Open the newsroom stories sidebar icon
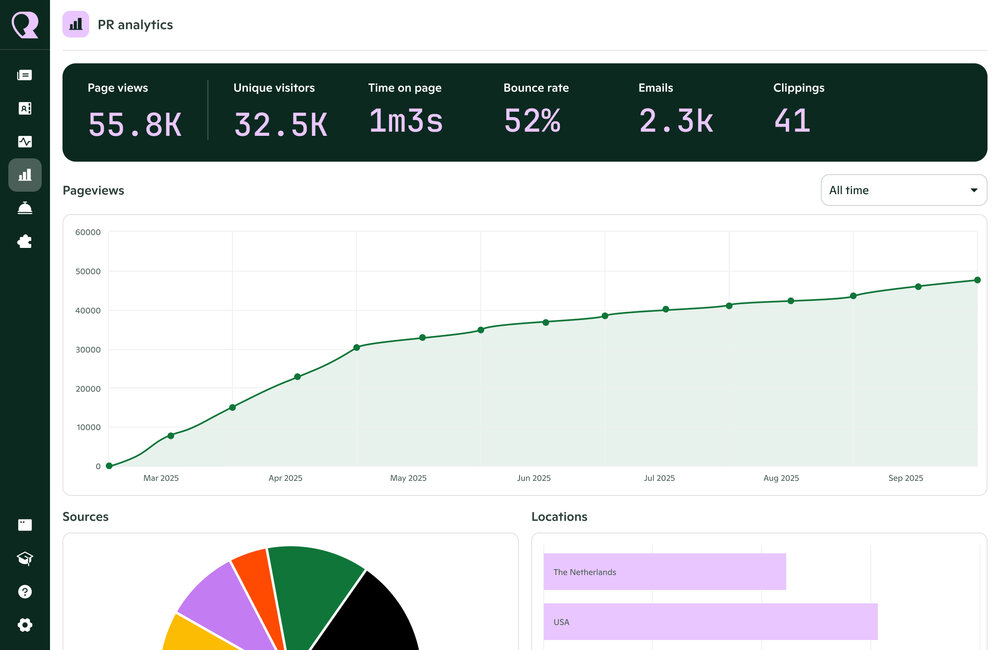1000x650 pixels. [x=25, y=75]
